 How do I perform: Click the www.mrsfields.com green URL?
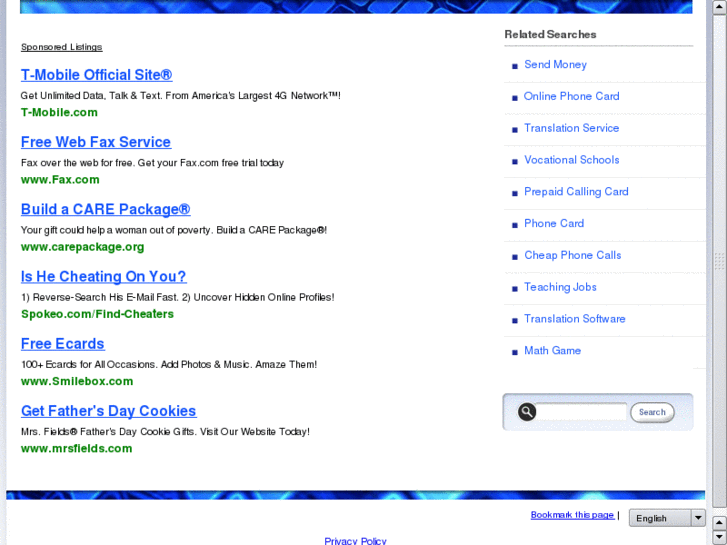(x=77, y=449)
